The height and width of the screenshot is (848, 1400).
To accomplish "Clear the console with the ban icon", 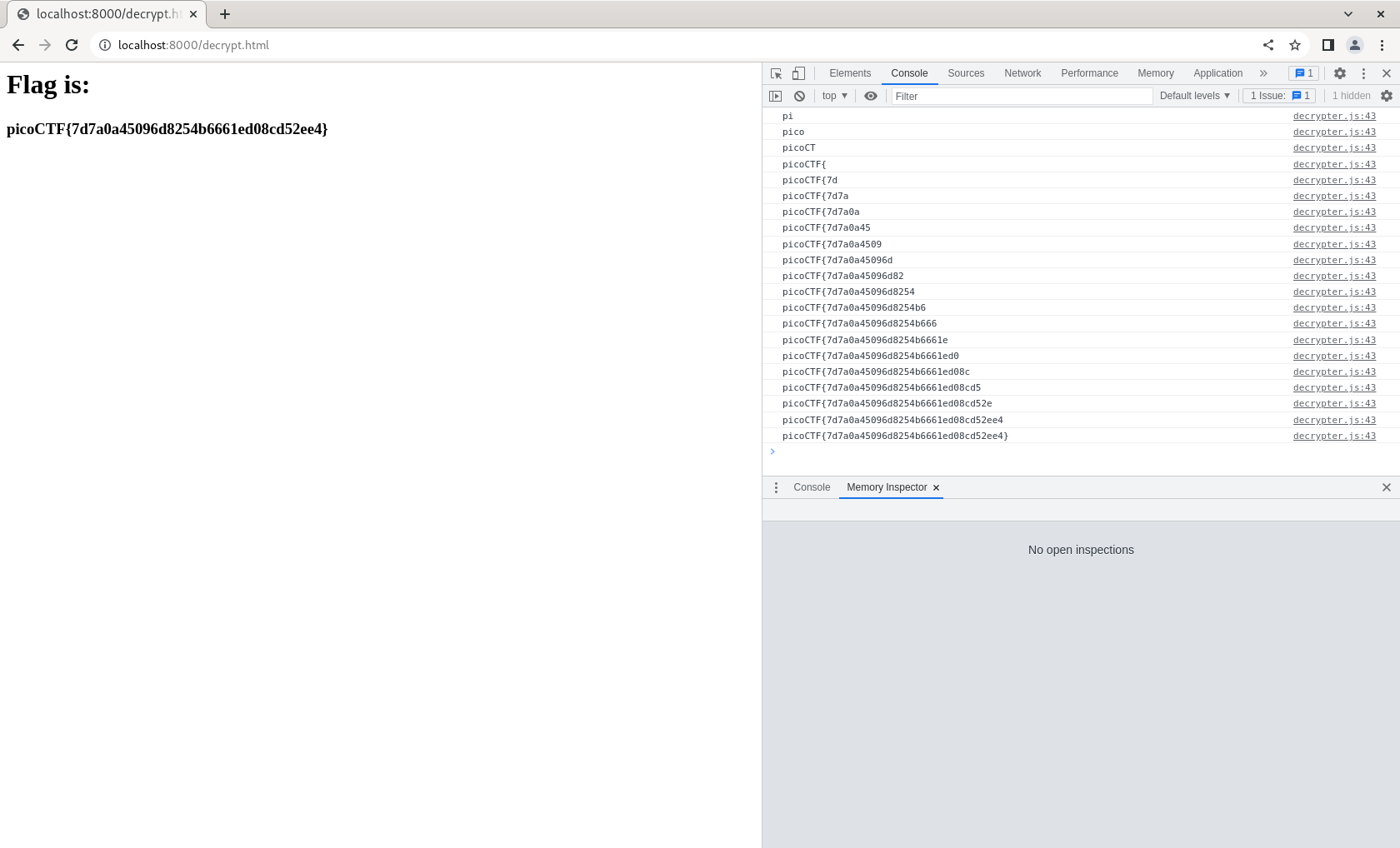I will click(799, 96).
